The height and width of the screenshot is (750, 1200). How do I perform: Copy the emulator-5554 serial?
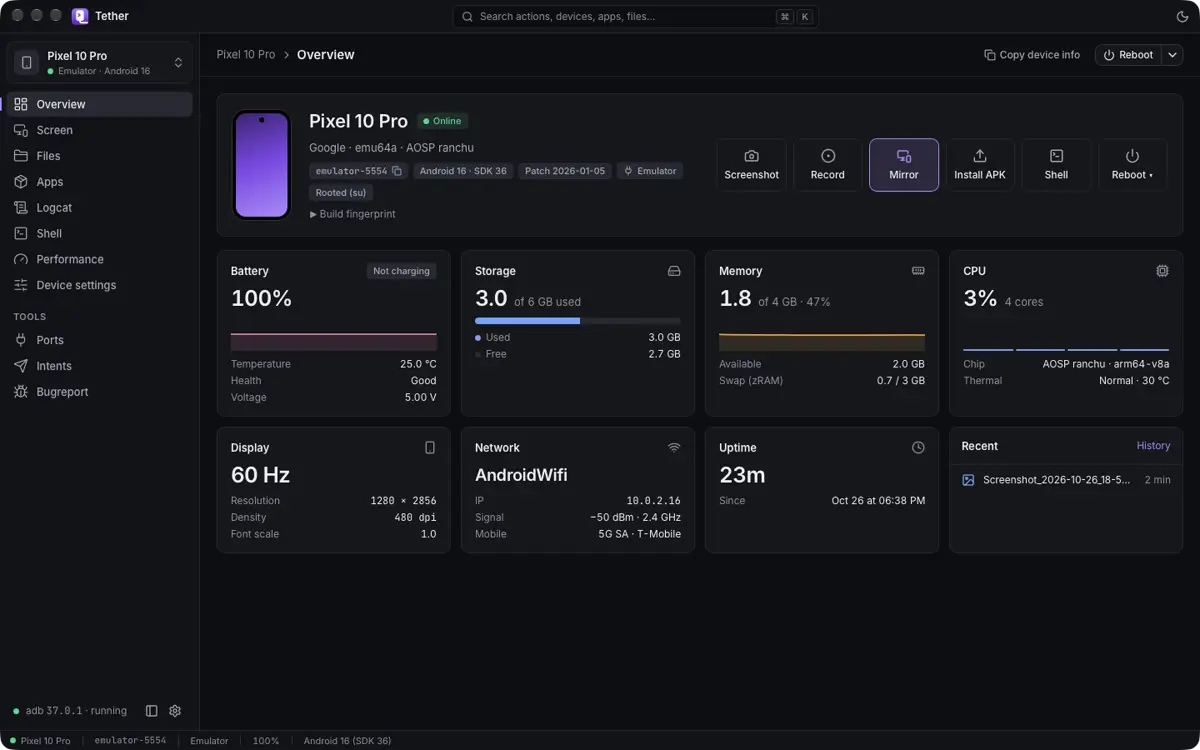coord(397,171)
